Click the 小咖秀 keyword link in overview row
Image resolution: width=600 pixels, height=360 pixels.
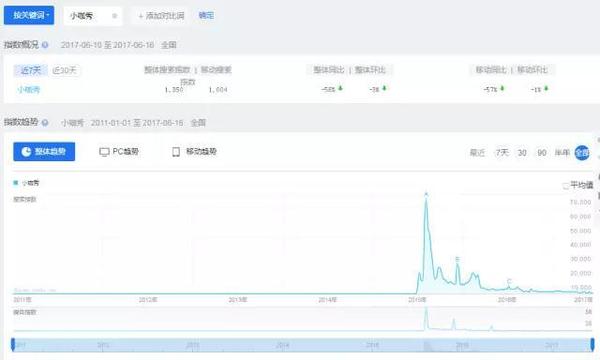(29, 90)
